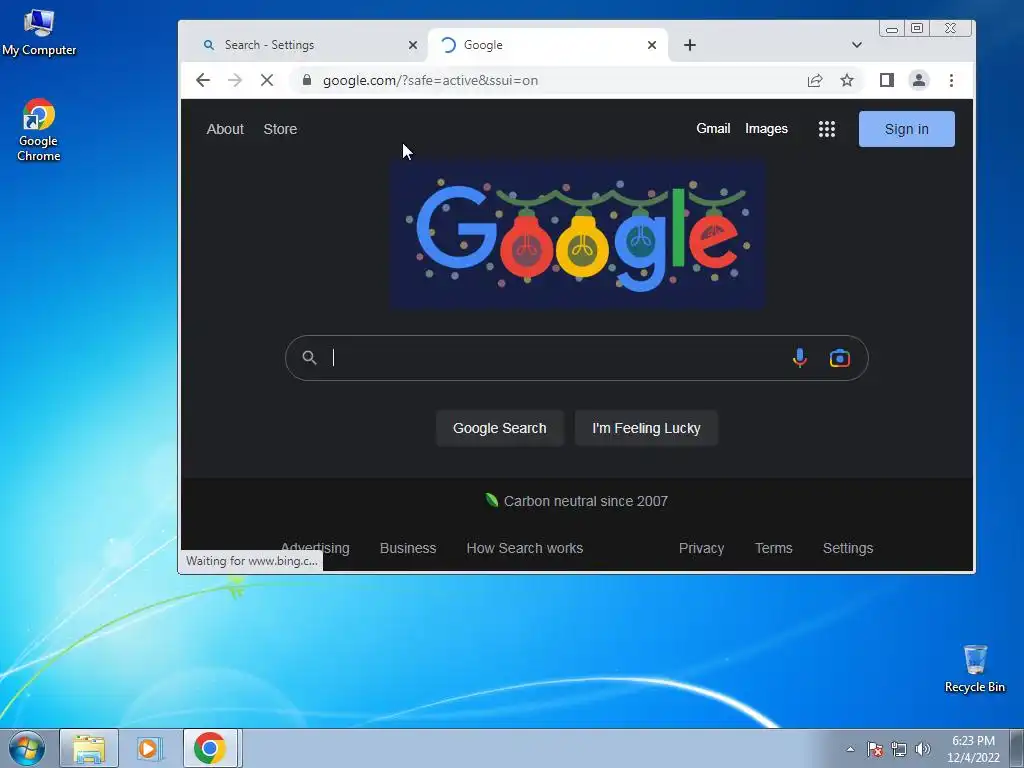1024x768 pixels.
Task: Open the Privacy footer link
Action: tap(701, 549)
